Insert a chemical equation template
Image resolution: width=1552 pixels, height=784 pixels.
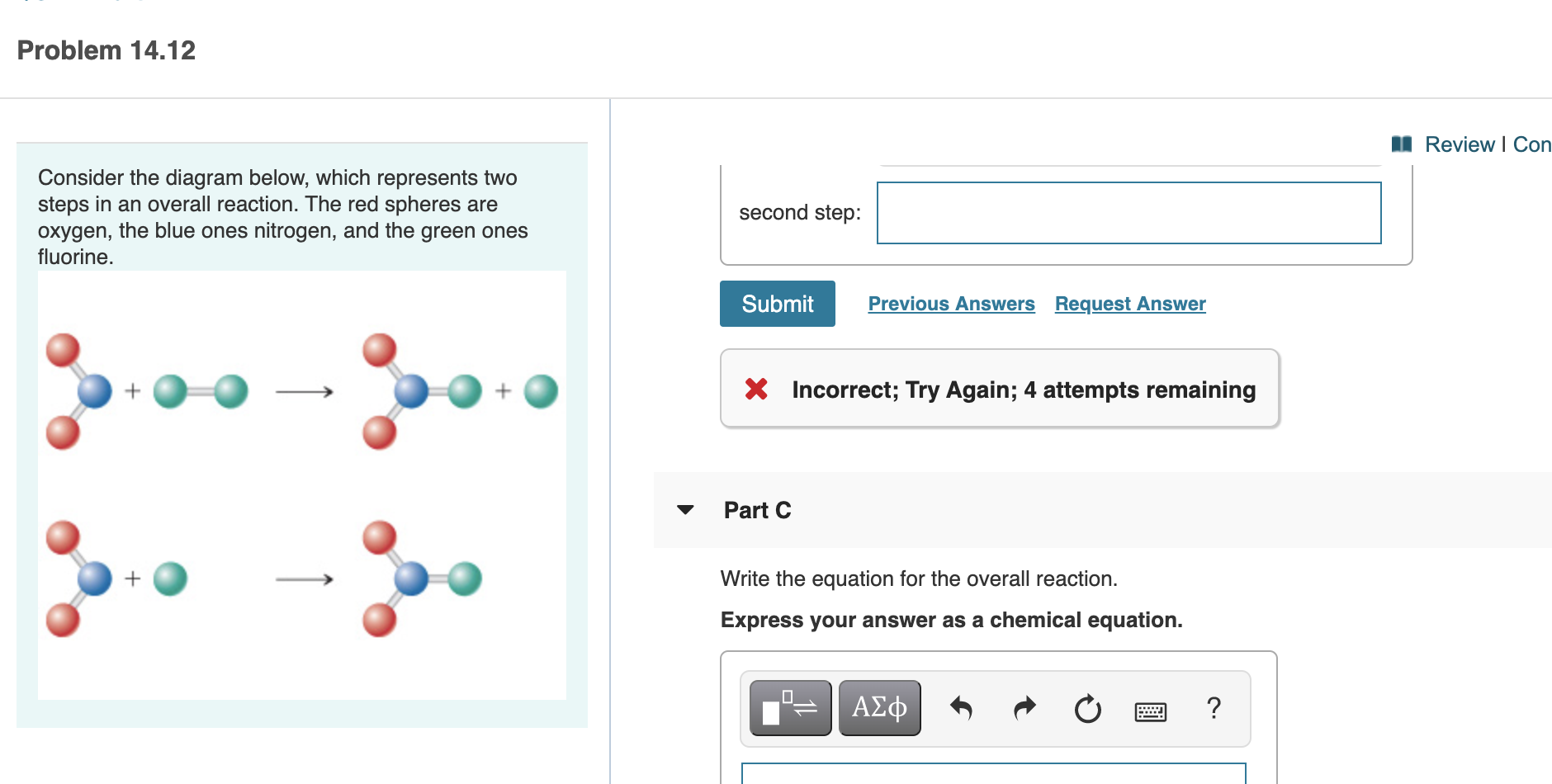[788, 707]
